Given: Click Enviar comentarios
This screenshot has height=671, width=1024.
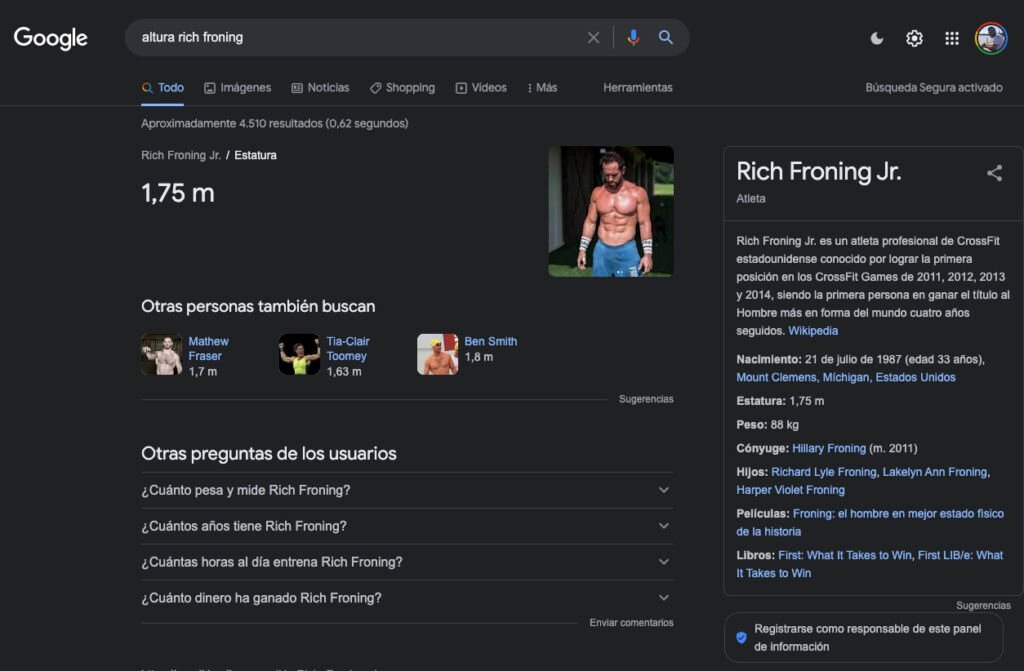Looking at the screenshot, I should point(631,623).
